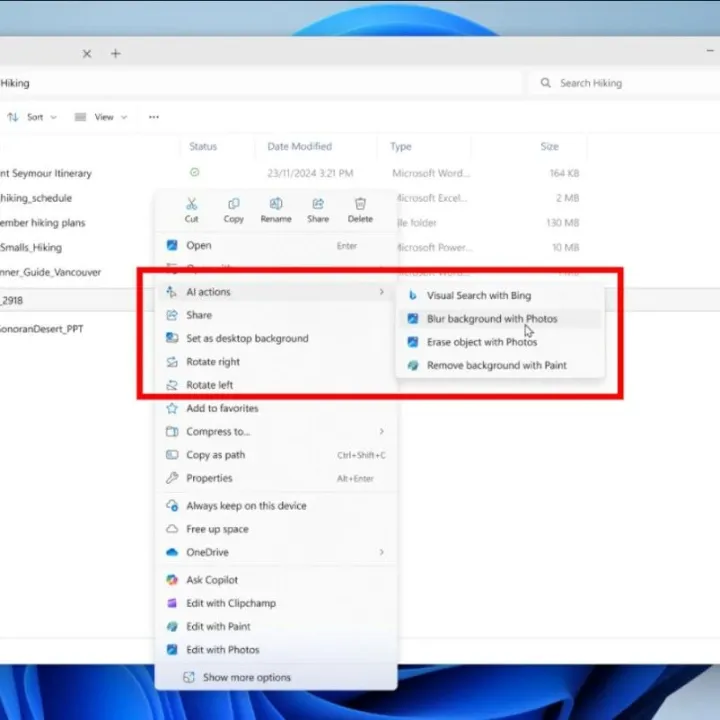Click the star icon for Add to favorites
Screen dimensions: 720x720
[x=172, y=408]
